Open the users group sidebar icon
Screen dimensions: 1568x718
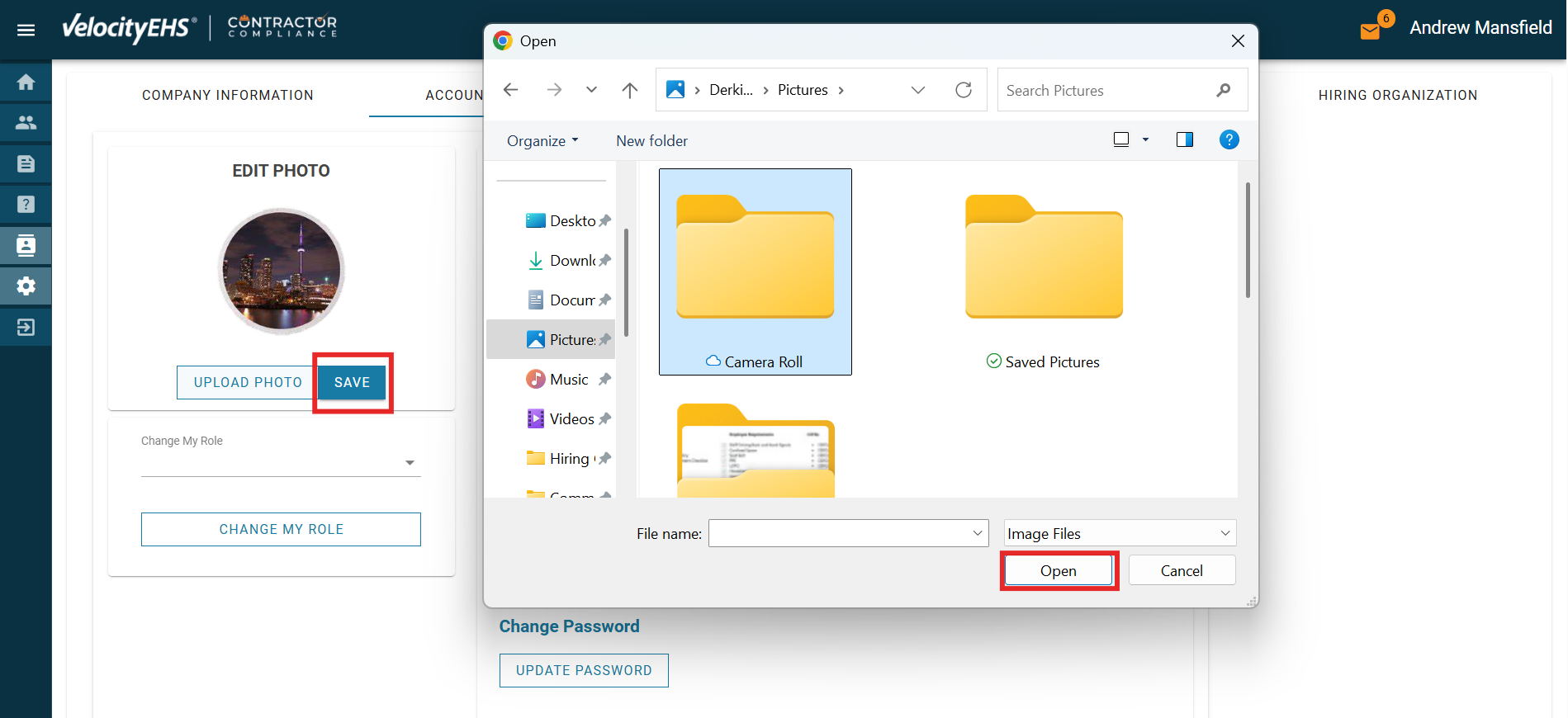tap(26, 123)
